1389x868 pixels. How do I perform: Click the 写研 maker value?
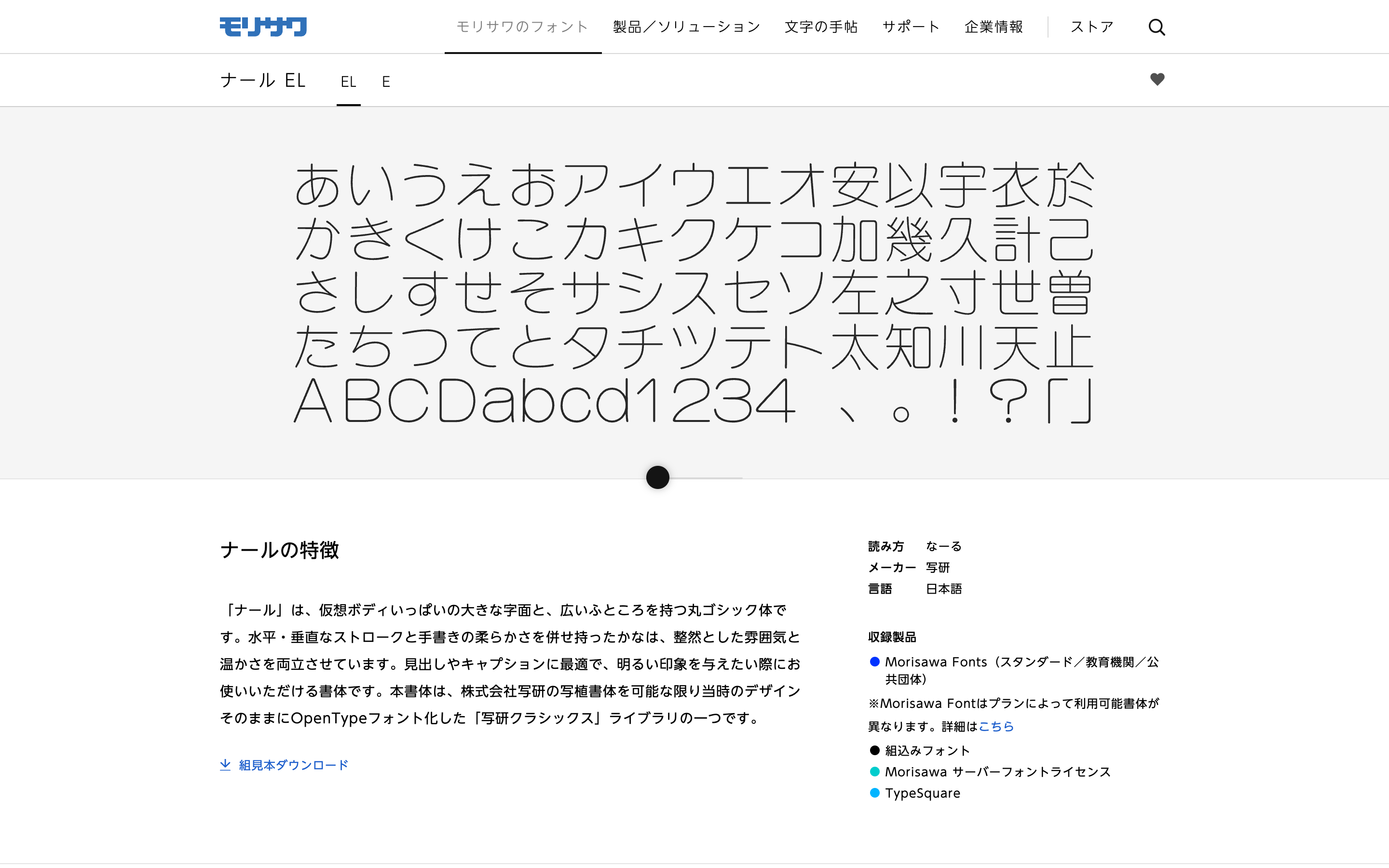pos(938,567)
